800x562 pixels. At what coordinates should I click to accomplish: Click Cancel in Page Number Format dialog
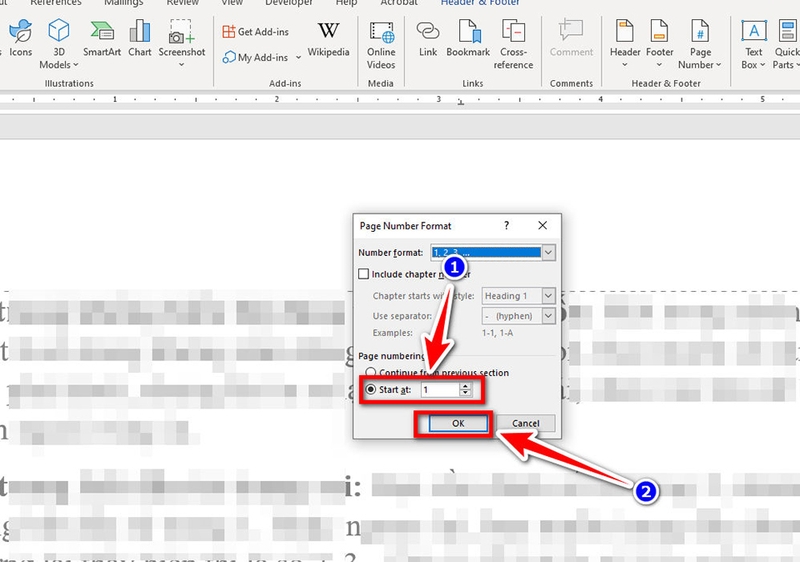[x=526, y=423]
